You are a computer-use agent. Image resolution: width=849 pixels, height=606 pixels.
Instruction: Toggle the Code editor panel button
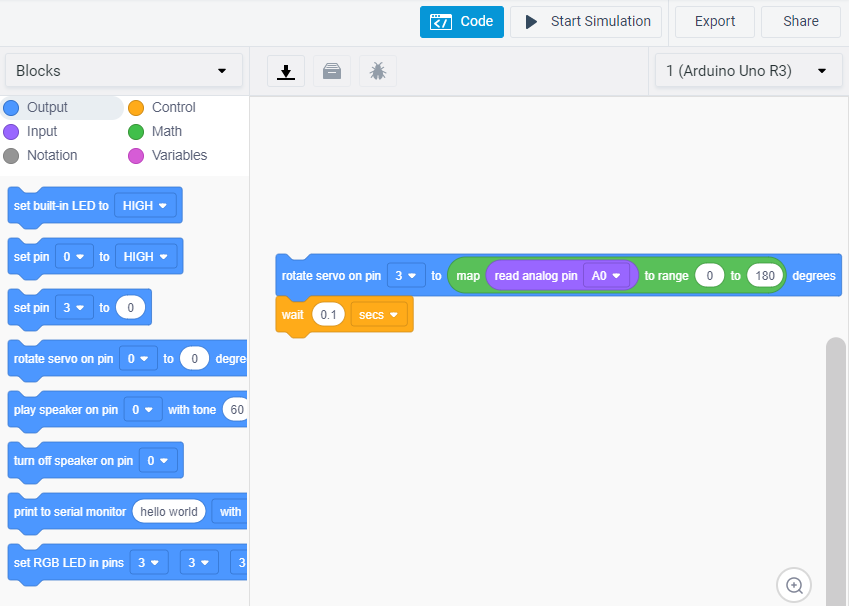coord(462,22)
